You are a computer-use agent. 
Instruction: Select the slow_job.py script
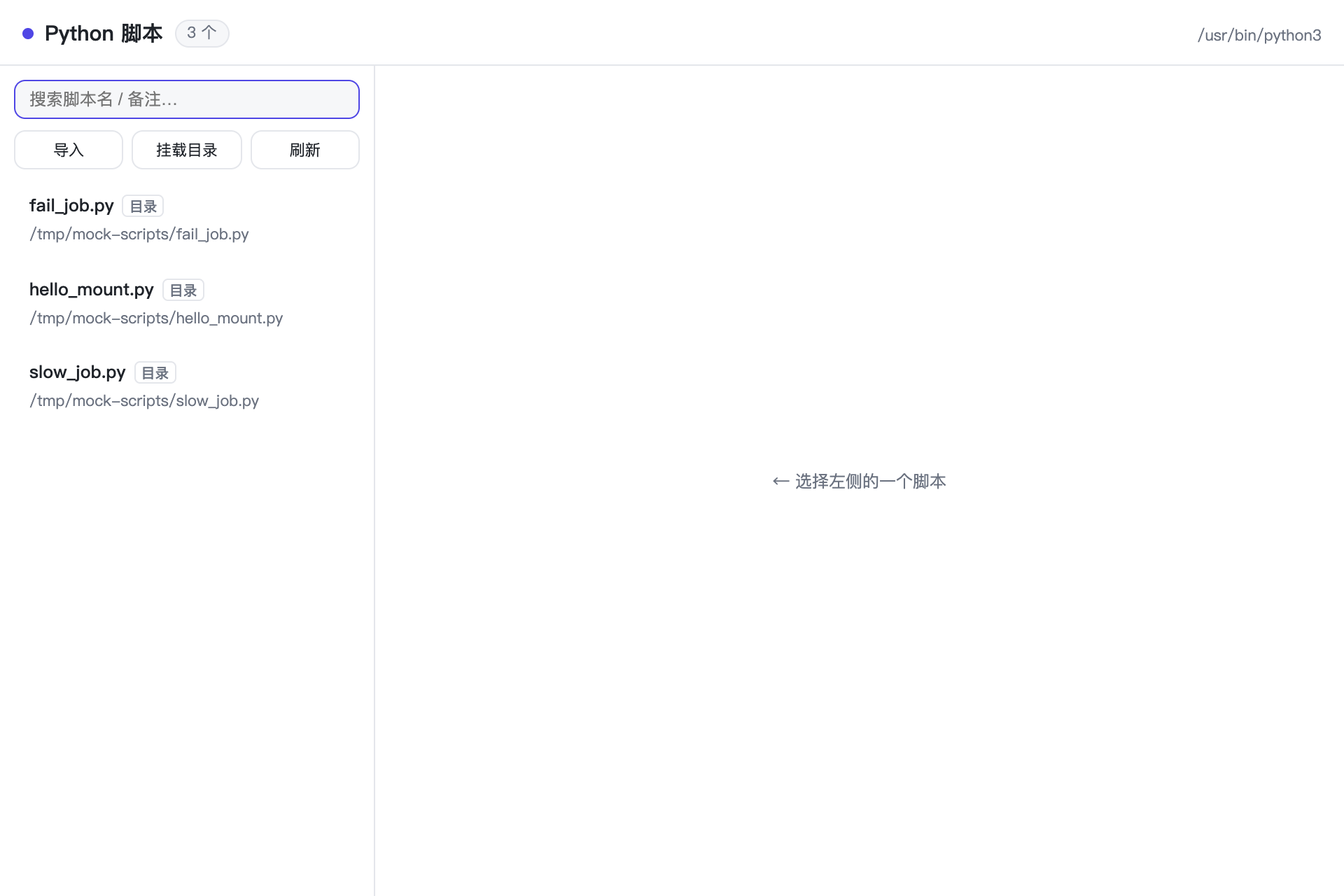click(187, 386)
